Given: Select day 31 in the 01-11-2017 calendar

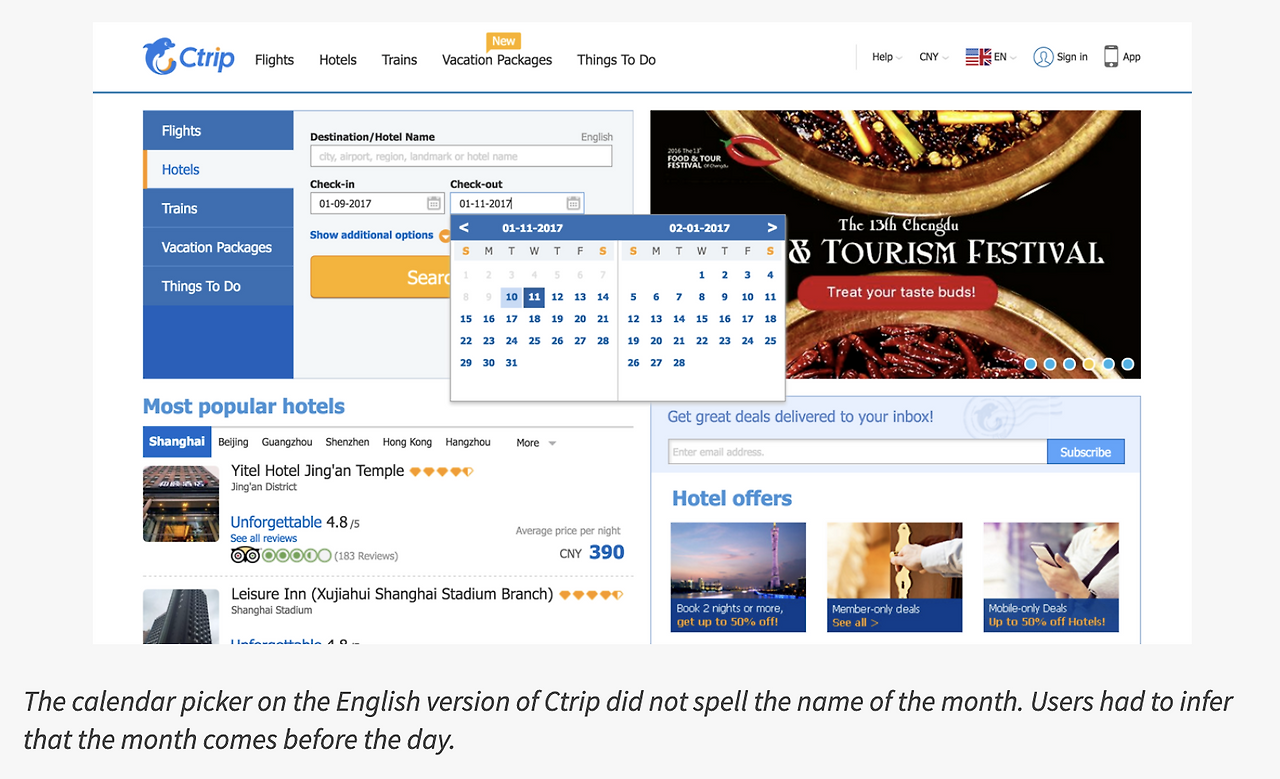Looking at the screenshot, I should [x=511, y=363].
